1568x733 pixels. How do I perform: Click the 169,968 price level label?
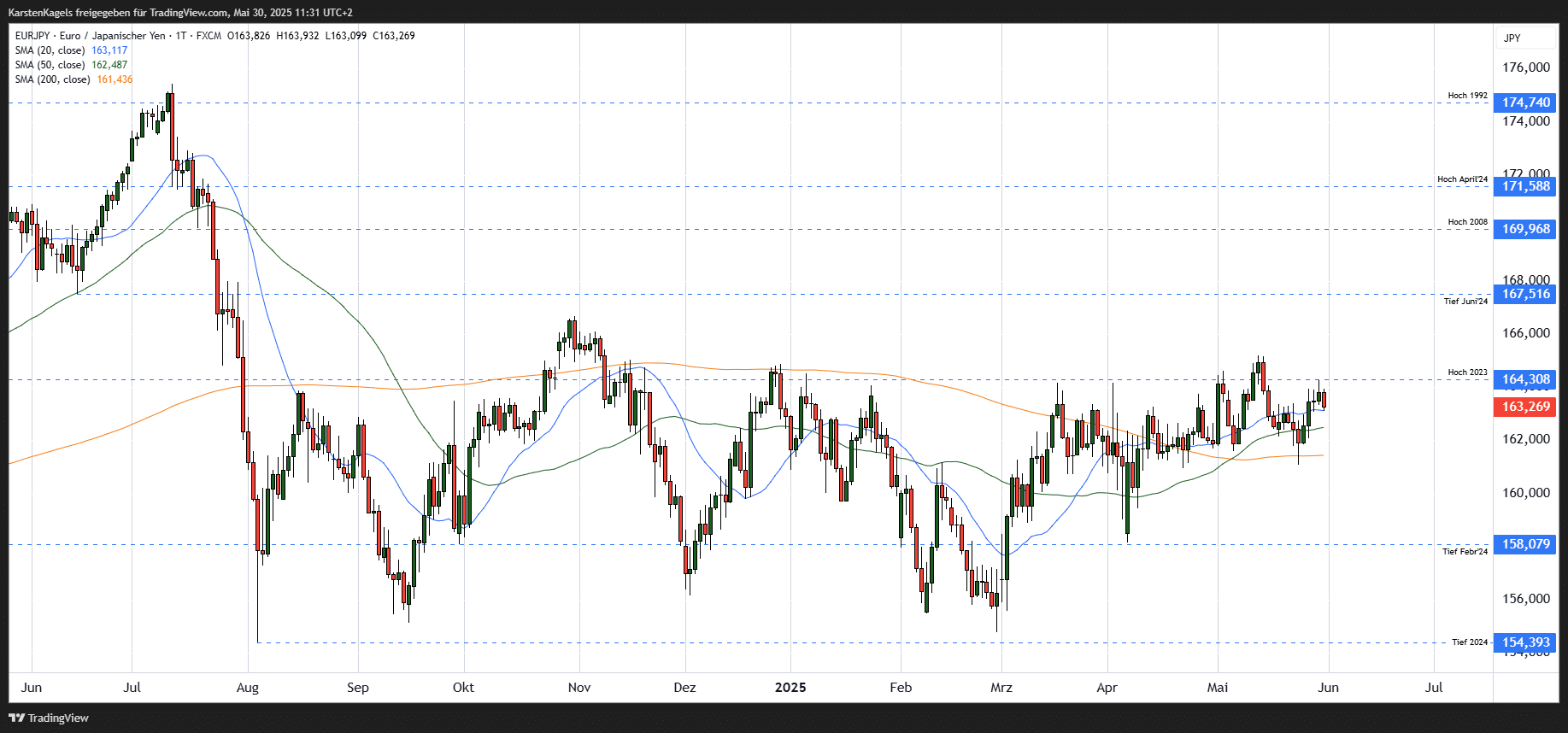click(x=1525, y=229)
